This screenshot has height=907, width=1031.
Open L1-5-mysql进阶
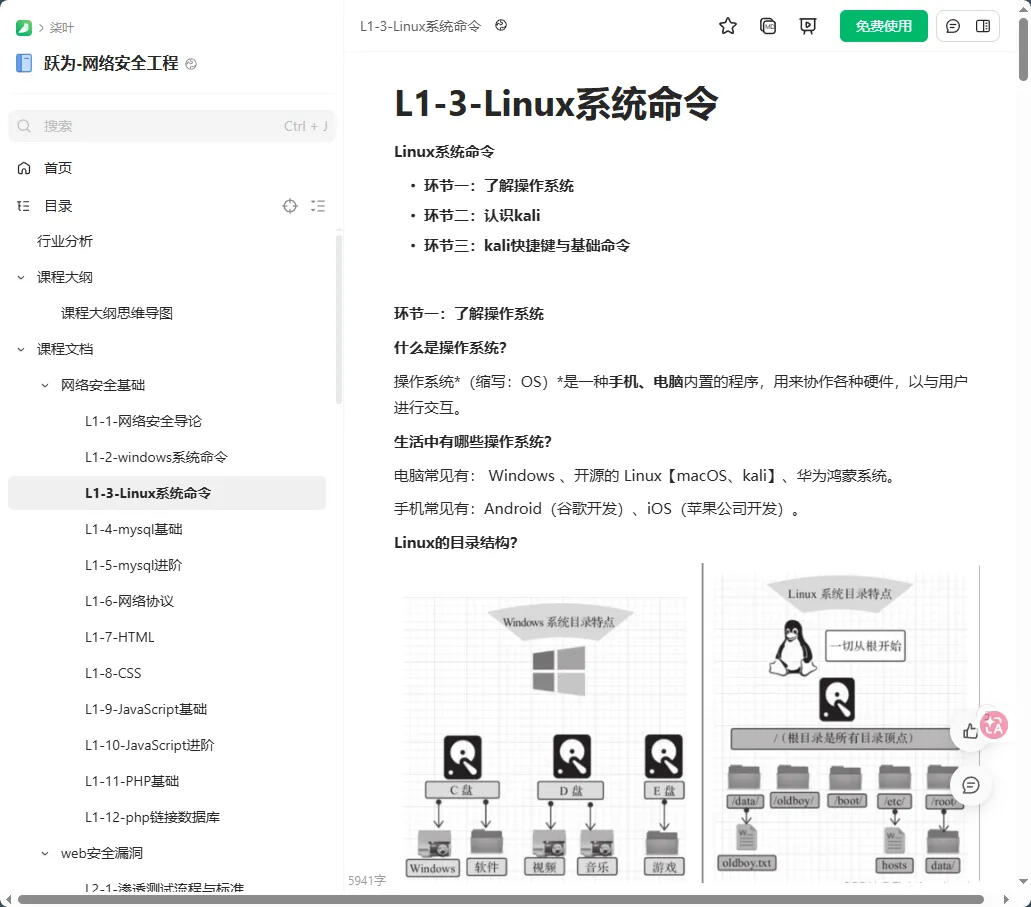(133, 565)
